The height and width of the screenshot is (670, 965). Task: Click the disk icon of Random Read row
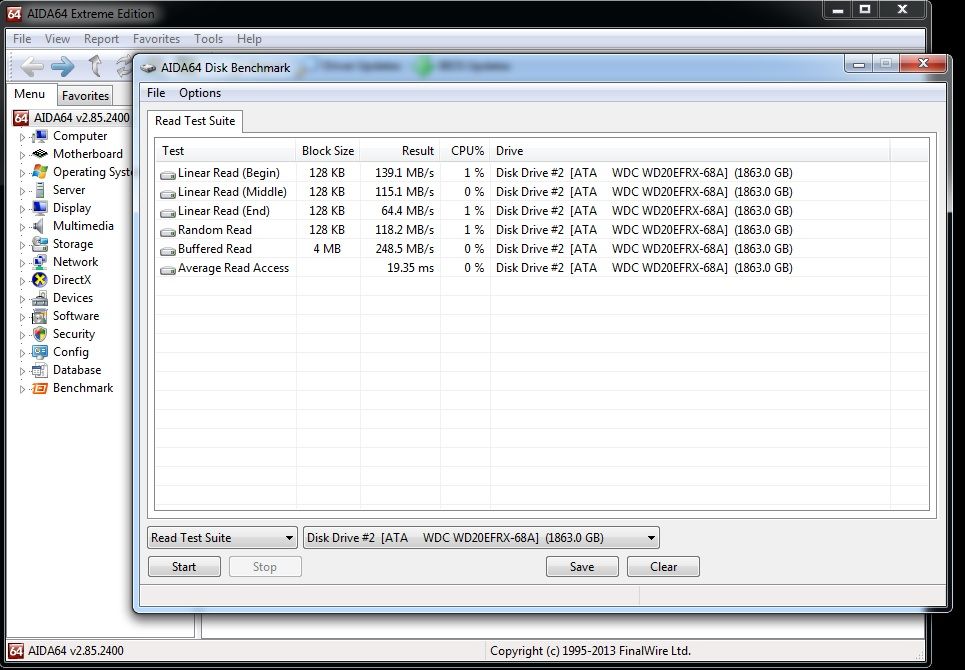tap(167, 231)
